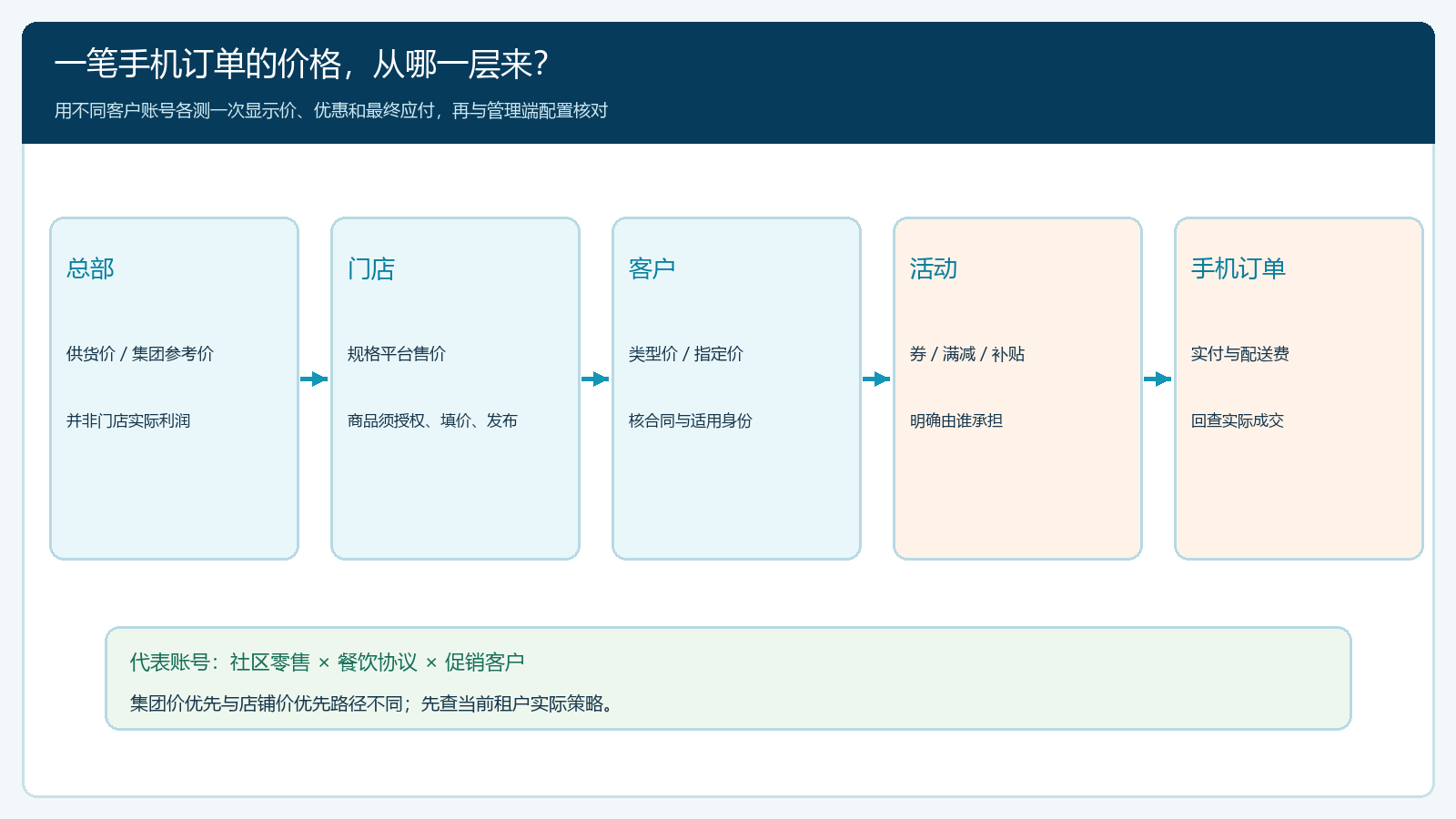Click 券 / 满减 / 补贴 text
1456x819 pixels.
967,354
